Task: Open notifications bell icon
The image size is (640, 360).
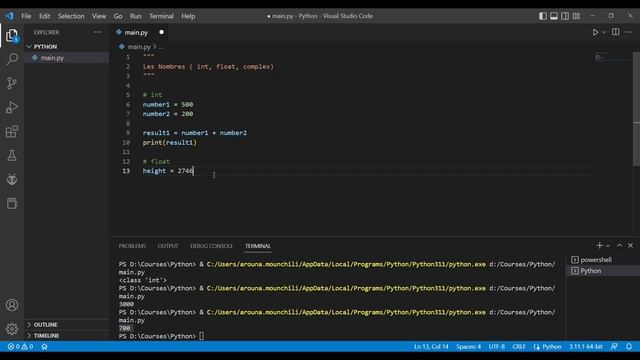Action: point(629,347)
